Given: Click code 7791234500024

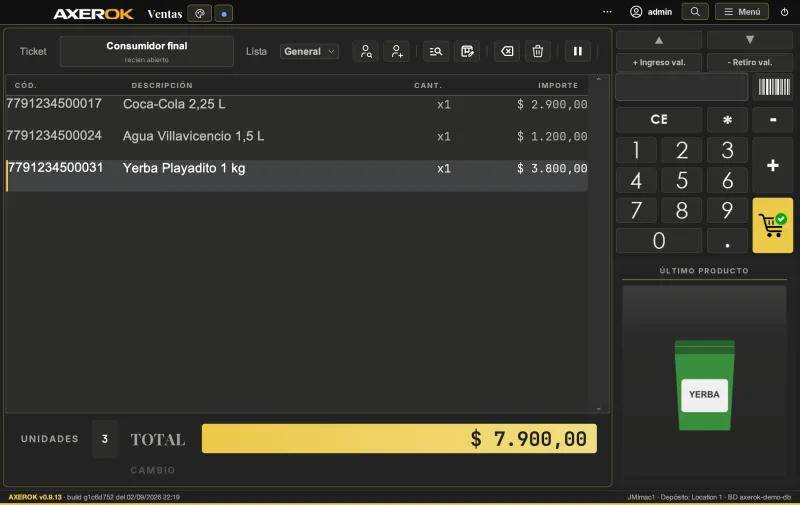Looking at the screenshot, I should coord(54,136).
